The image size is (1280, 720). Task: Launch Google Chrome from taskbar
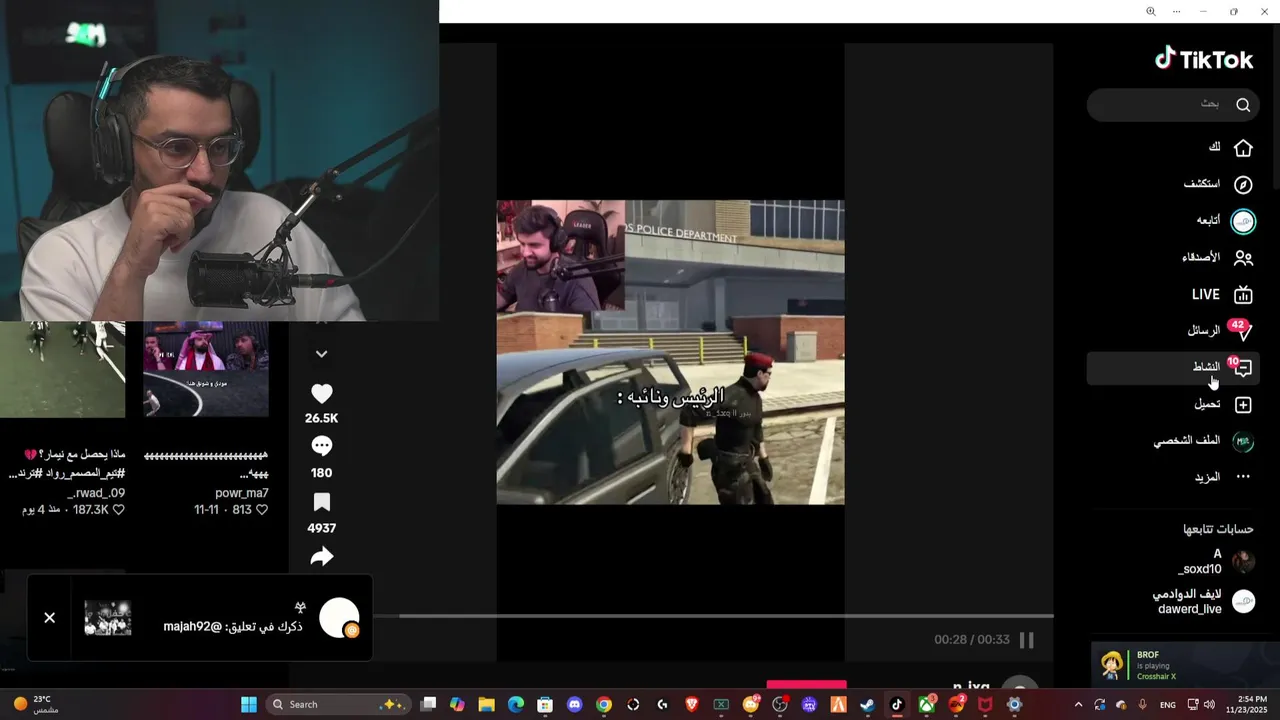click(x=603, y=705)
